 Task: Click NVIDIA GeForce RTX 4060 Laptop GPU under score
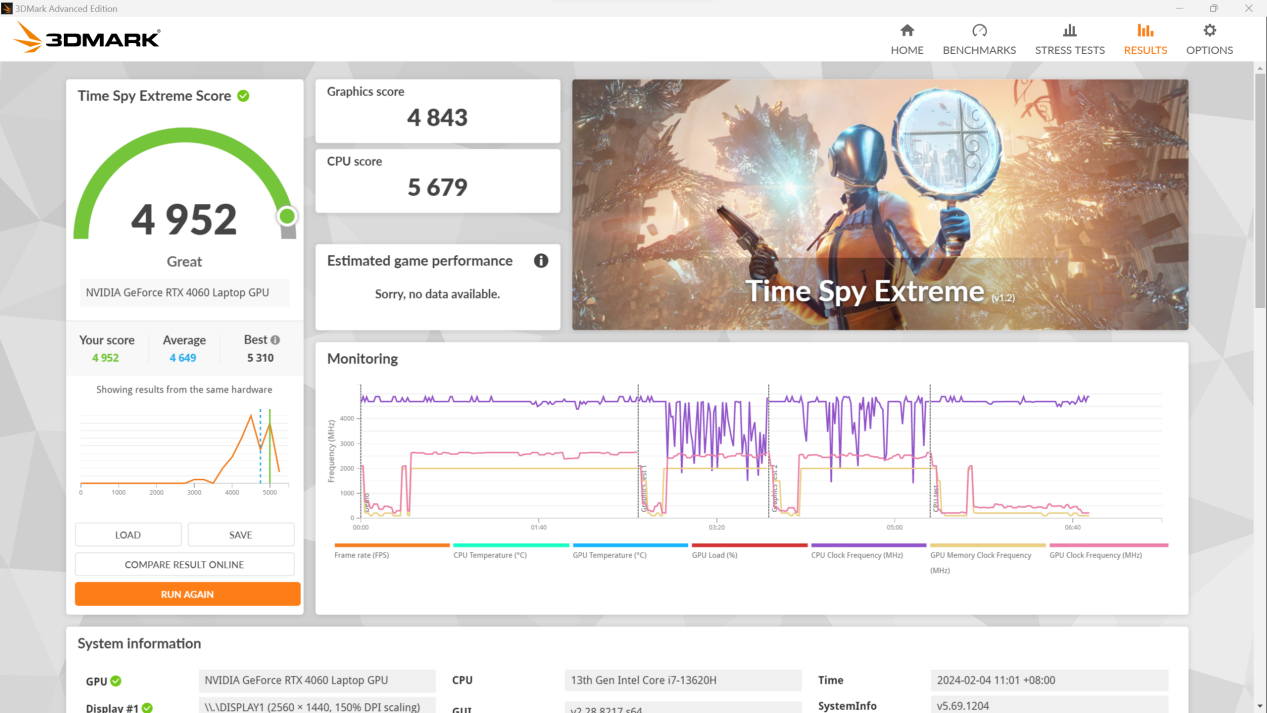click(184, 292)
